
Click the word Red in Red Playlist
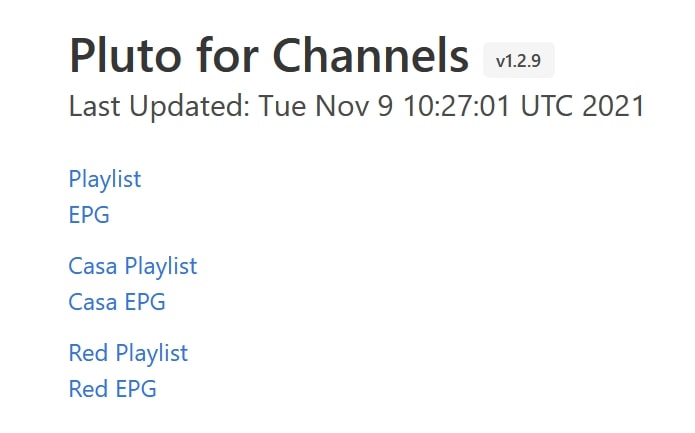click(88, 353)
